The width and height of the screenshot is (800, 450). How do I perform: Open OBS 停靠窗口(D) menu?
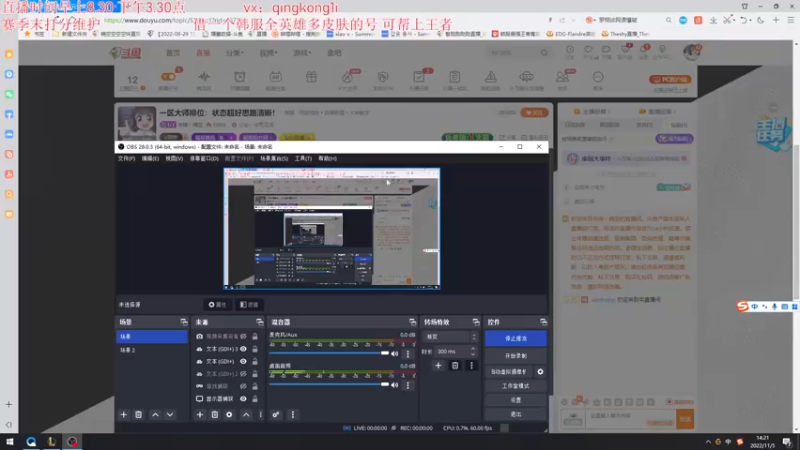[204, 159]
